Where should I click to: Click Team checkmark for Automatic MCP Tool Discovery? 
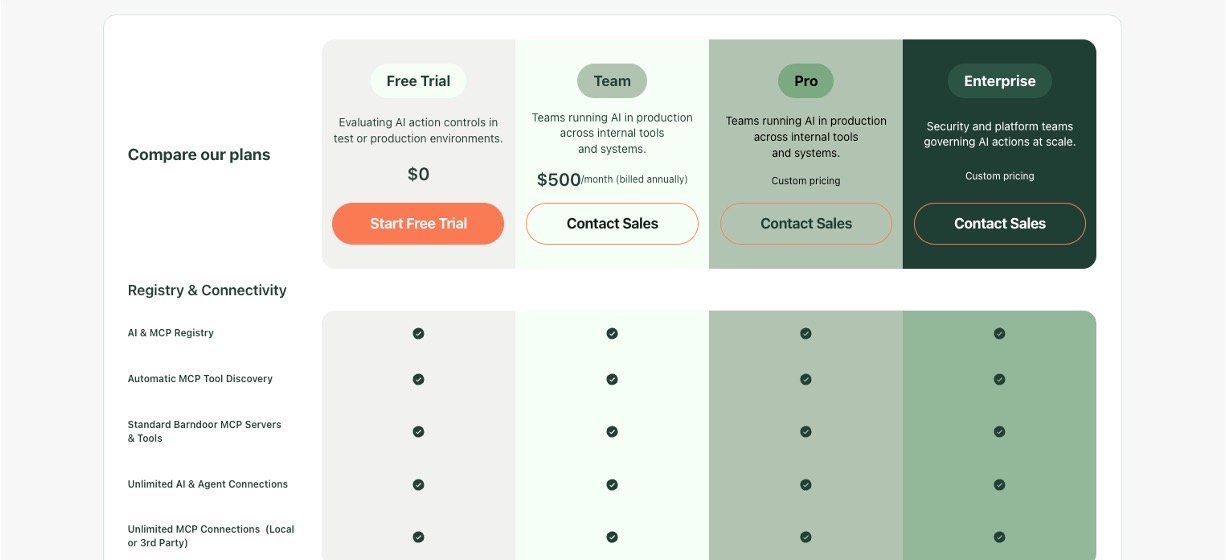tap(612, 380)
